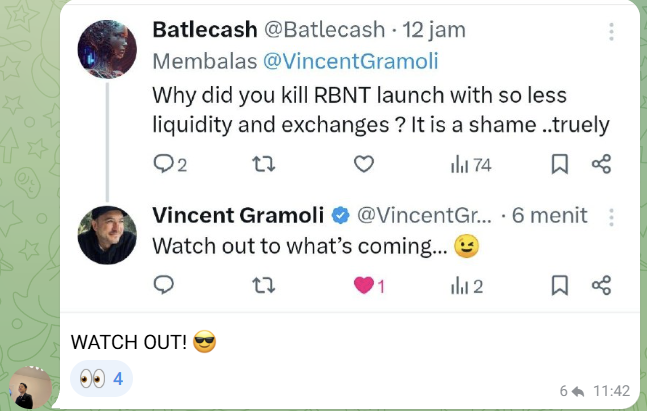Retweet Vincent Gramoli's tweet
Image resolution: width=647 pixels, height=411 pixels.
[x=263, y=285]
